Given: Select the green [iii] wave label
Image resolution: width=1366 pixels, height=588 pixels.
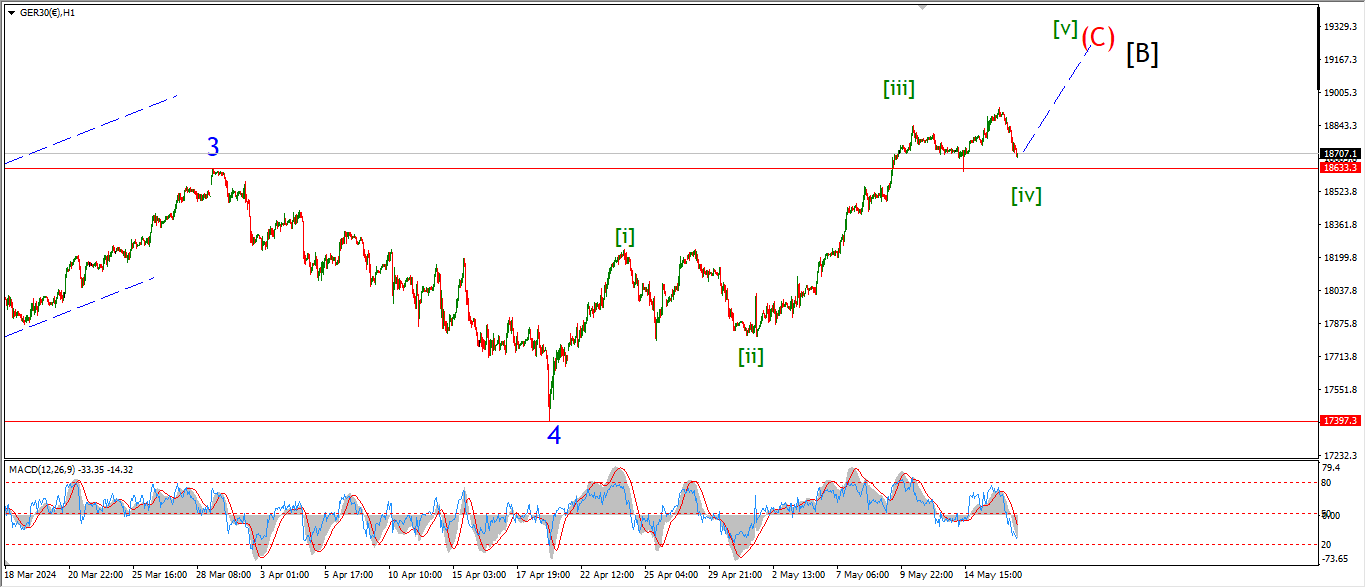Looking at the screenshot, I should click(898, 89).
